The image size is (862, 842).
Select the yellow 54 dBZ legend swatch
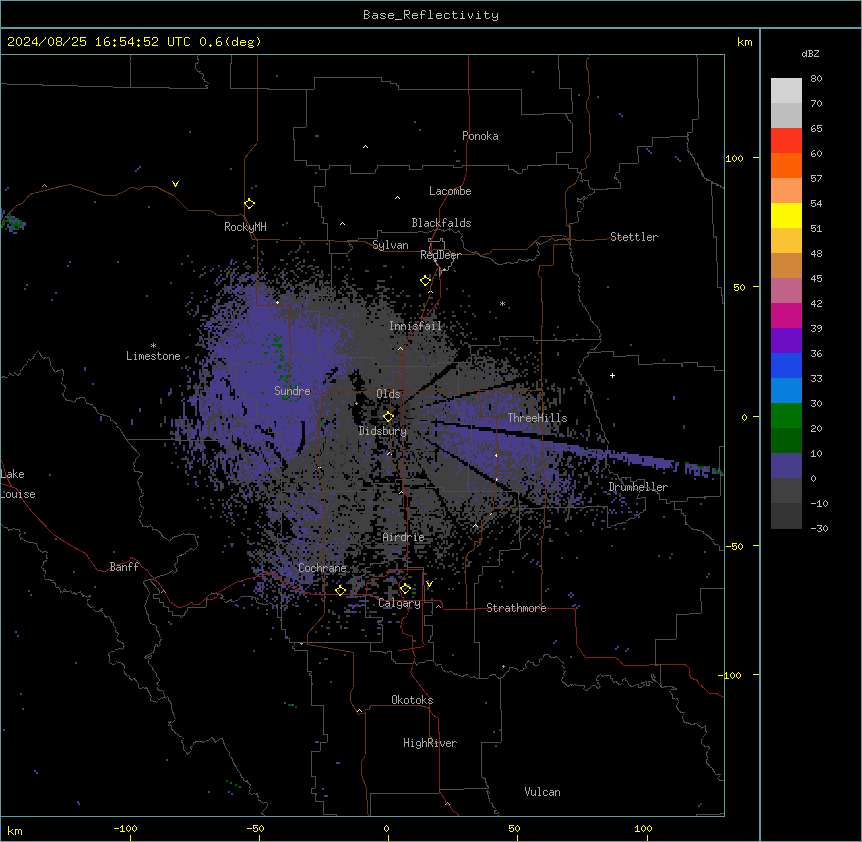point(786,215)
